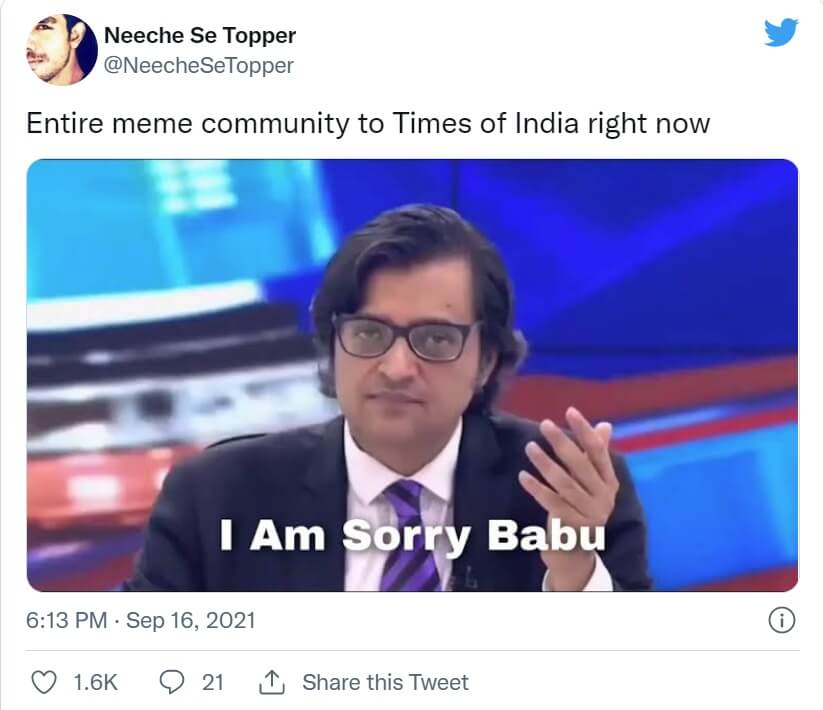Click the 1.6K likes count
The height and width of the screenshot is (710, 823).
pos(96,682)
